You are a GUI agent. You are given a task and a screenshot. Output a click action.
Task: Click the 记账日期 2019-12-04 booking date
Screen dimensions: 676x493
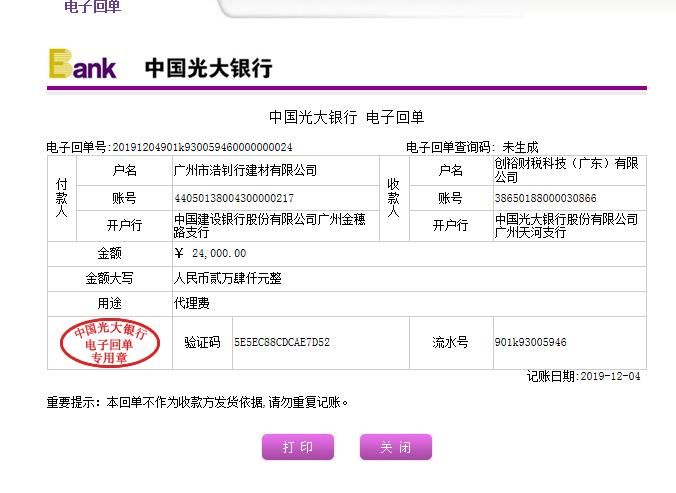pyautogui.click(x=583, y=377)
